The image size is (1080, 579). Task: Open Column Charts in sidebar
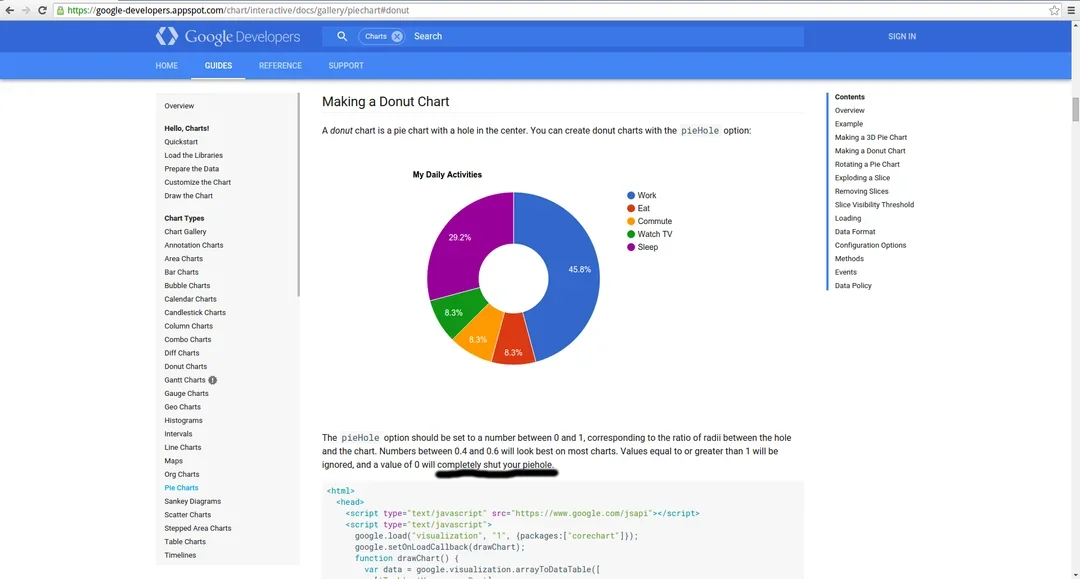[x=189, y=326]
